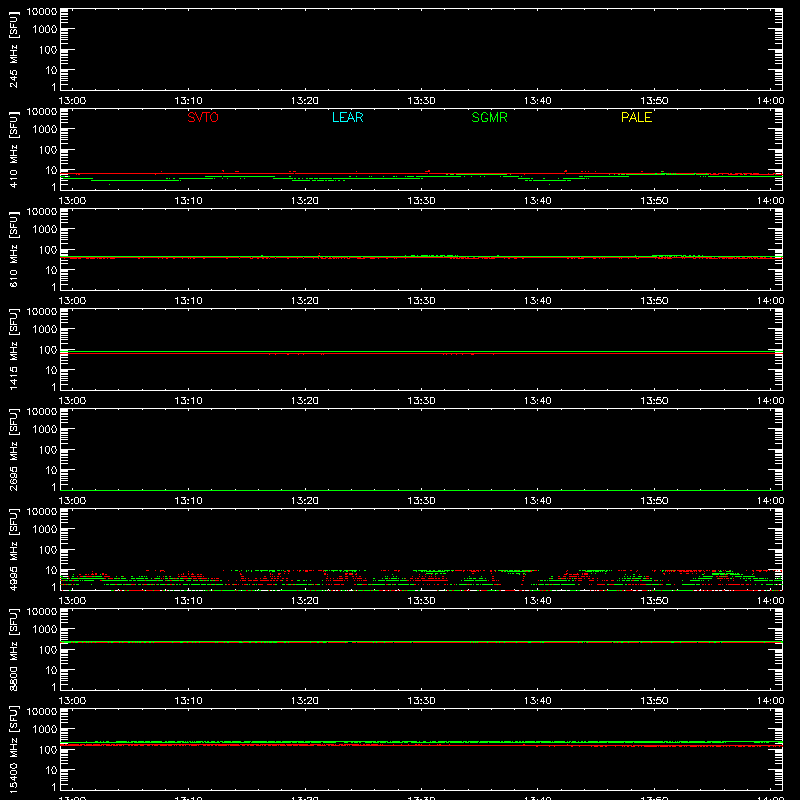Viewport: 800px width, 800px height.
Task: Click the red SVTO legend label
Action: pyautogui.click(x=203, y=117)
